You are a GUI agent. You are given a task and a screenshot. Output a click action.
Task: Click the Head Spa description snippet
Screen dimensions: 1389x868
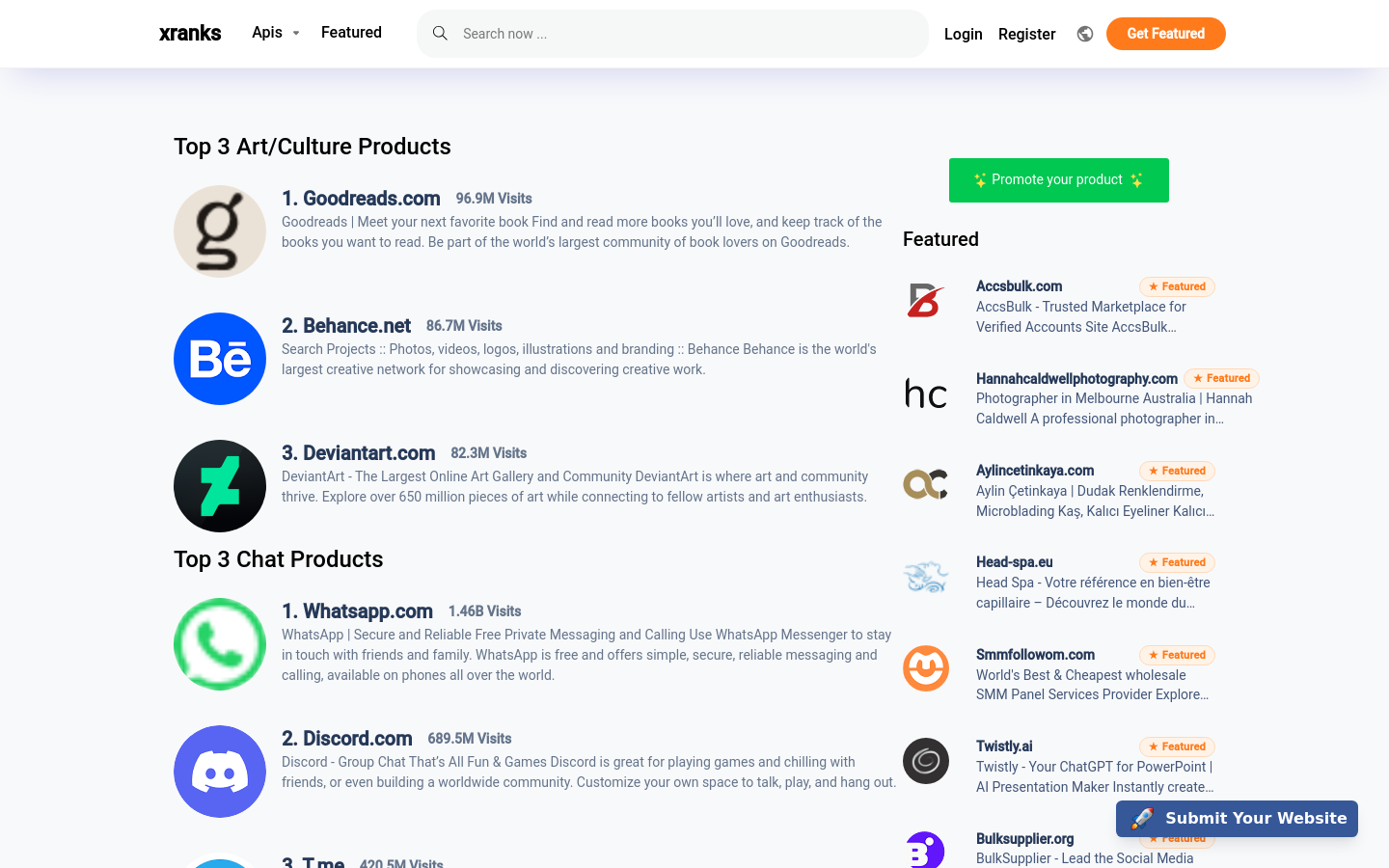point(1093,593)
